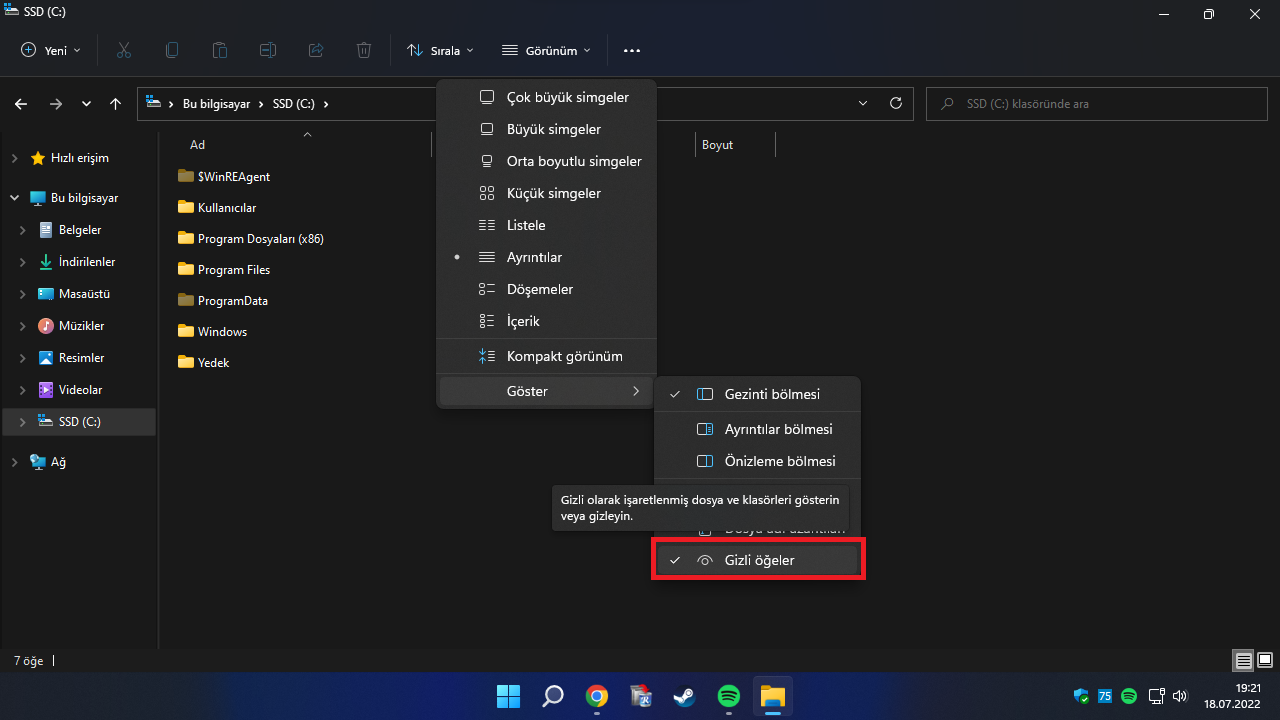Switch to large thumbnails view in status bar
This screenshot has width=1280, height=720.
tap(1264, 660)
